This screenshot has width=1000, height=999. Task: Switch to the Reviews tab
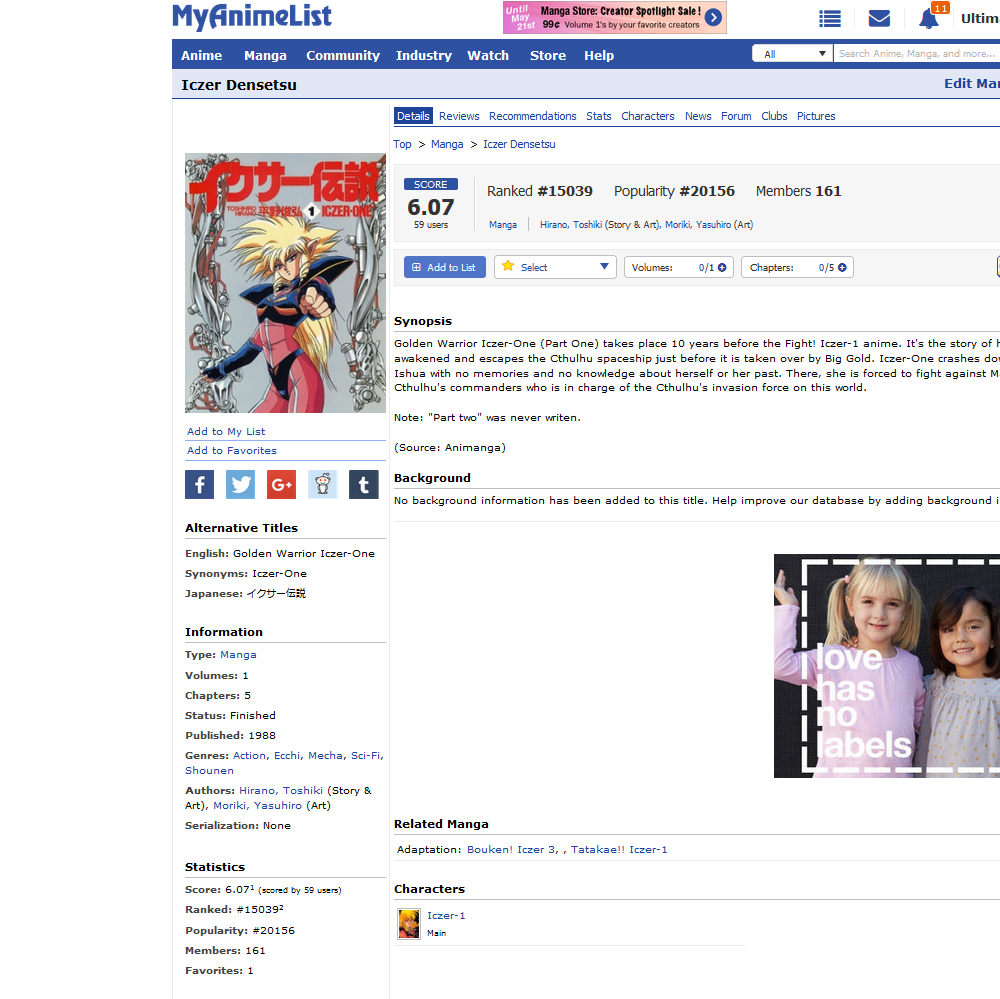(x=459, y=116)
